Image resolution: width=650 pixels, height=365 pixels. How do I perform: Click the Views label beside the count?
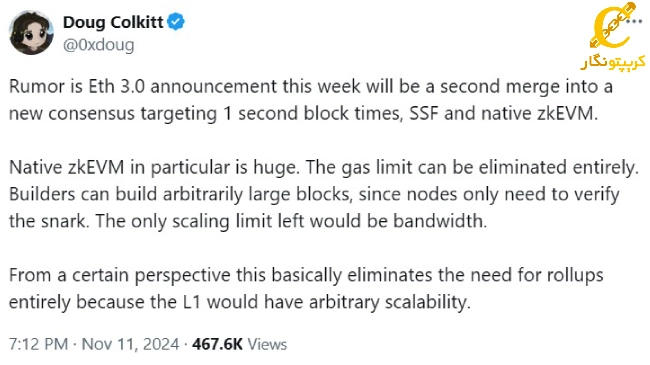(267, 344)
